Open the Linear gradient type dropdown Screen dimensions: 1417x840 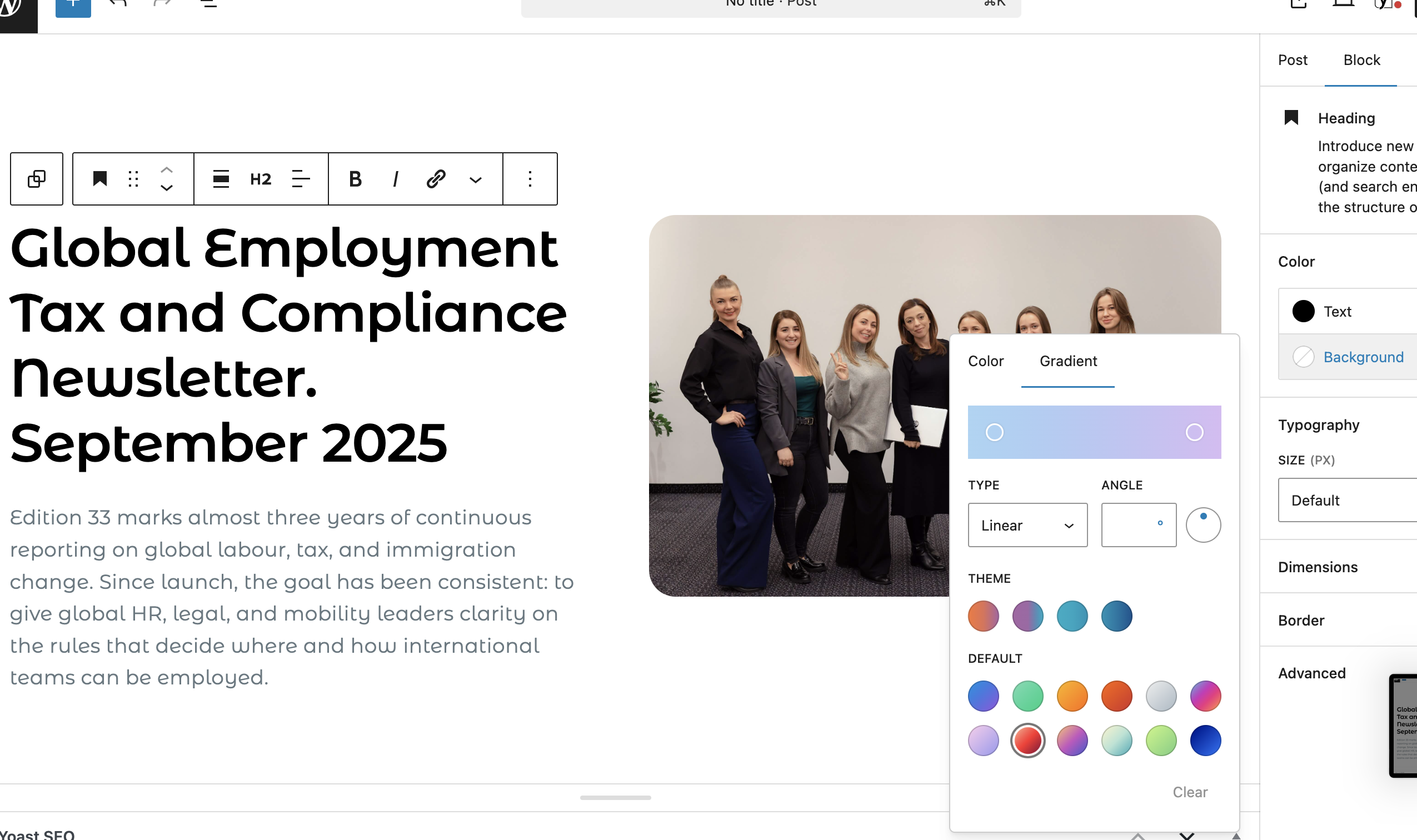1027,524
